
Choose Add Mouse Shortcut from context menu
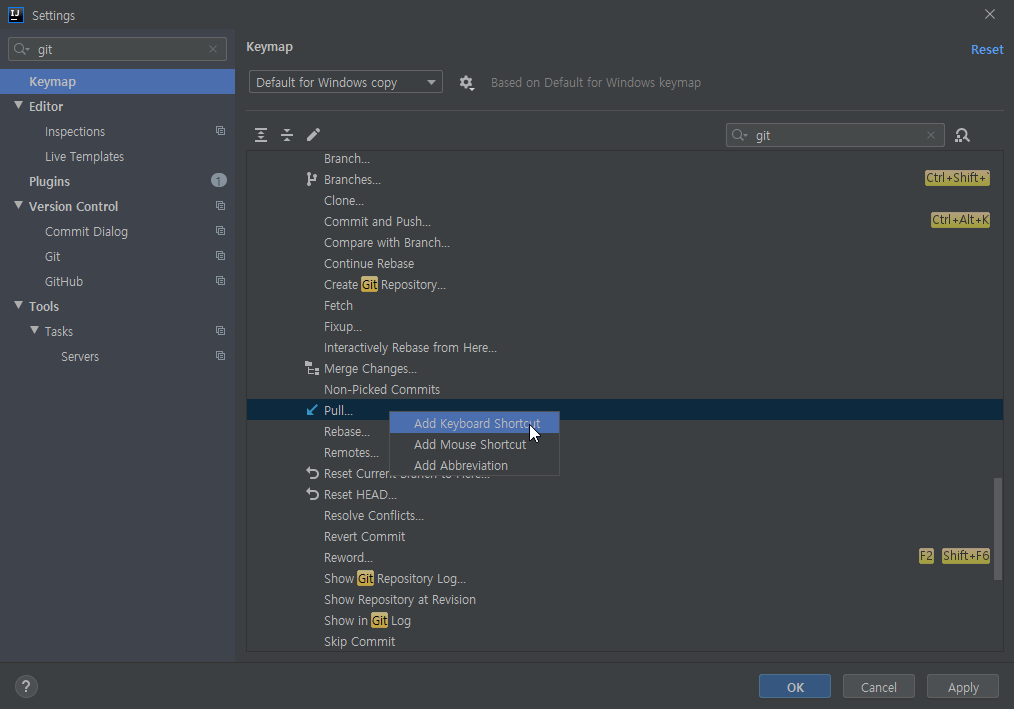474,444
